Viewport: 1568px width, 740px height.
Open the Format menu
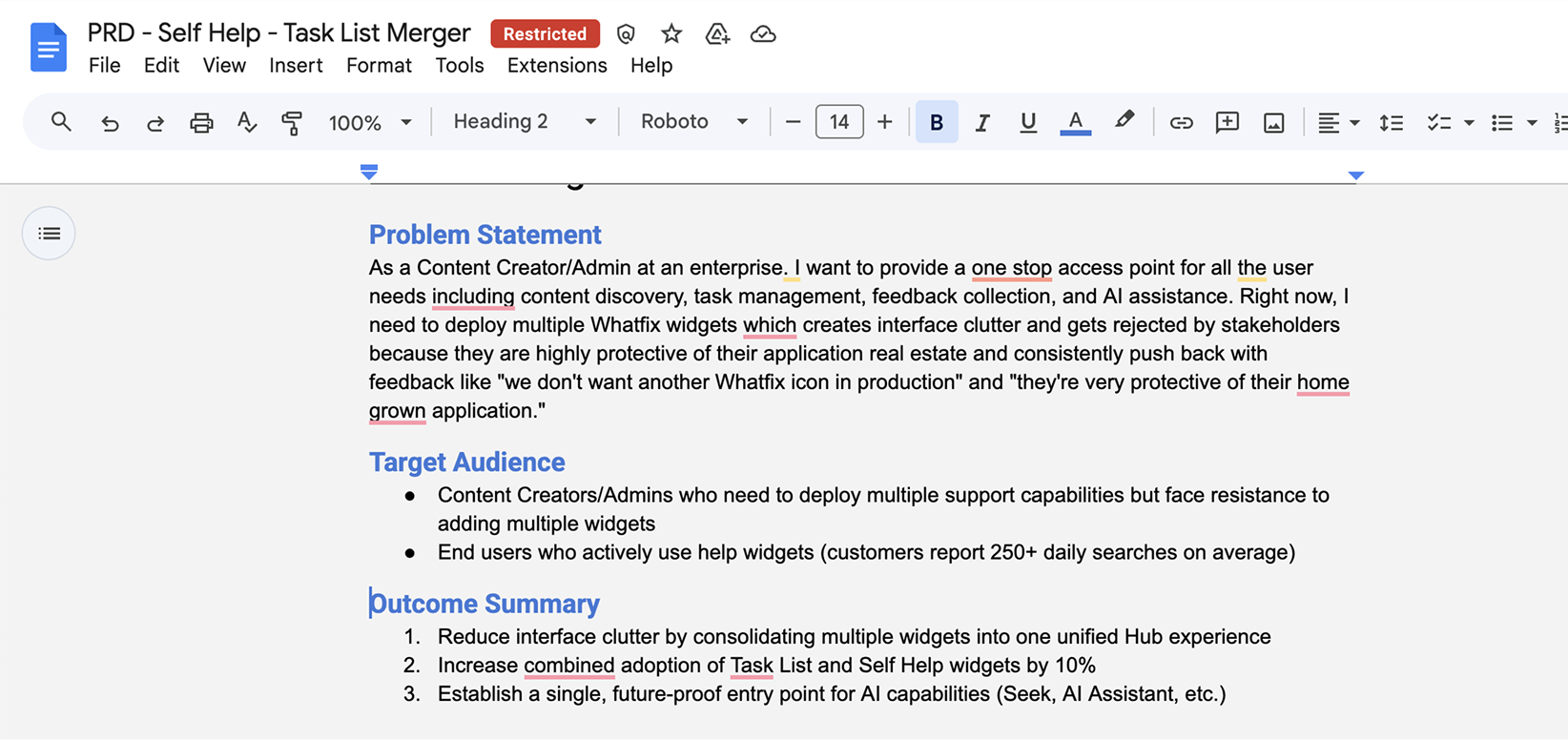tap(379, 65)
